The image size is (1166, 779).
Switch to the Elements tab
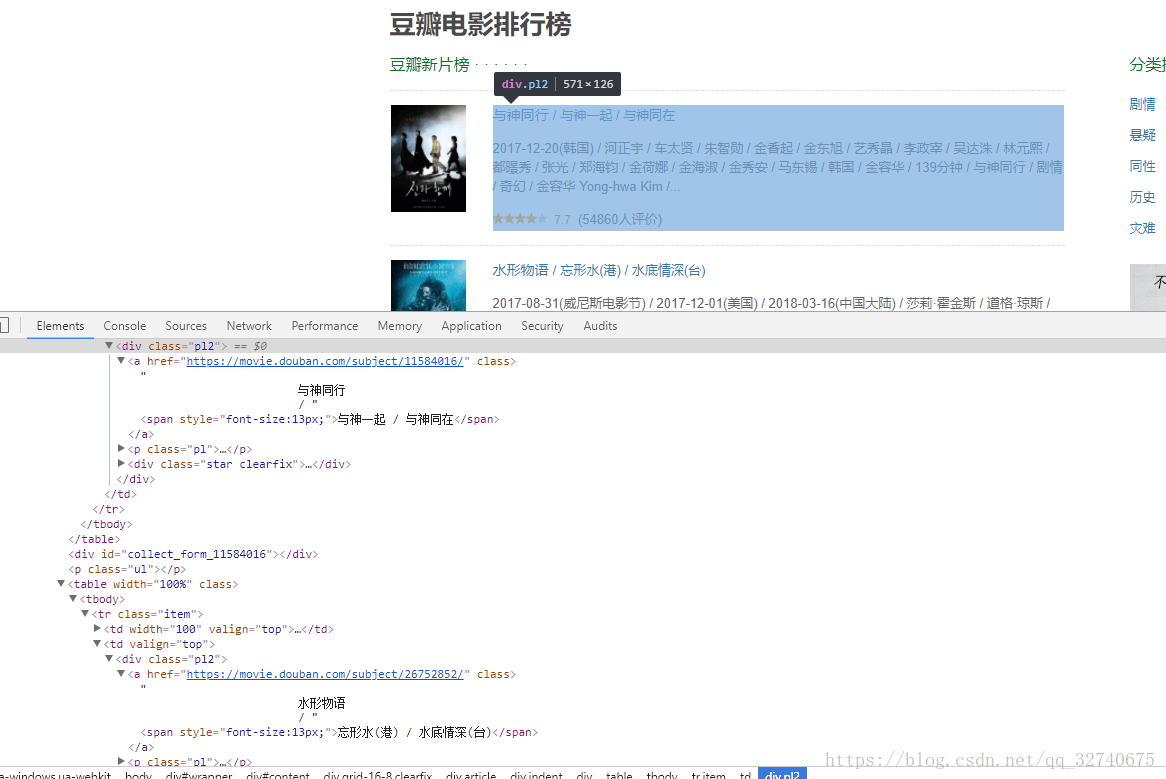[x=60, y=326]
